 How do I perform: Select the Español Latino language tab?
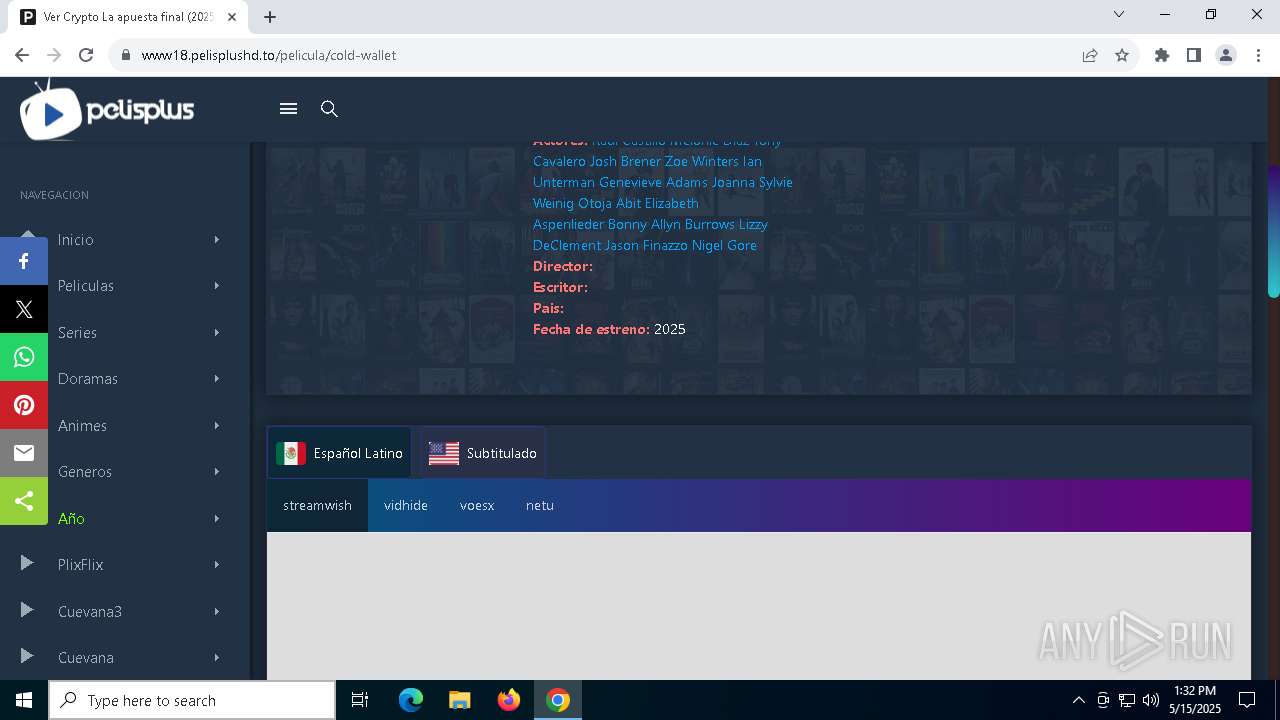point(339,453)
